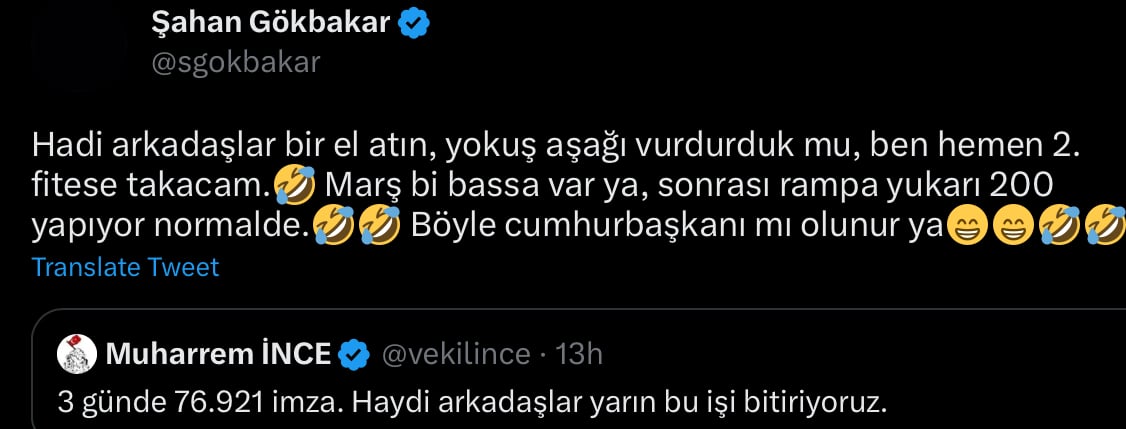Click the 13h timestamp on quoted tweet
Screen dimensions: 1126x429
point(580,354)
